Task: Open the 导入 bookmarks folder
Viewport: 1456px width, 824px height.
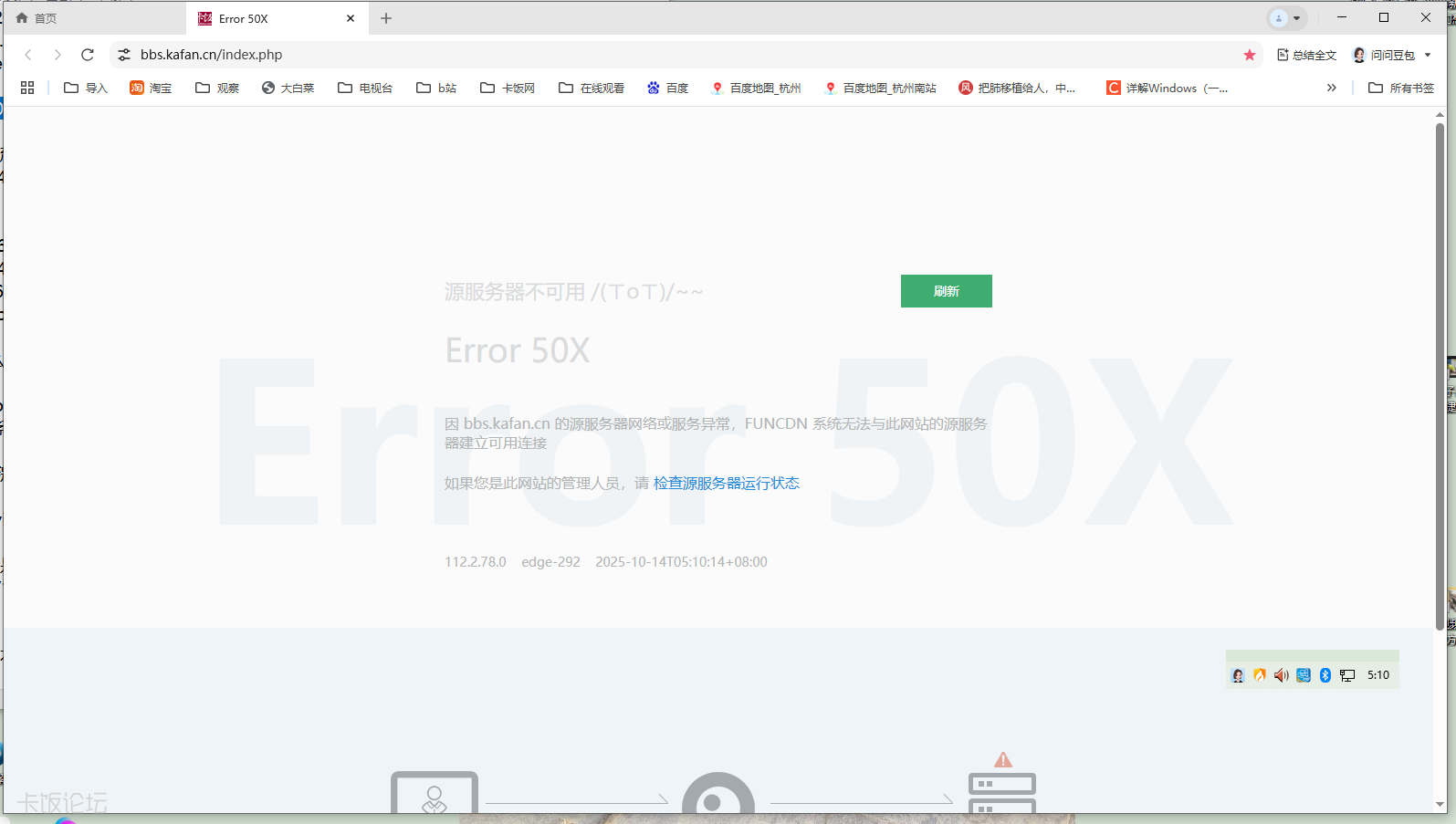Action: tap(86, 88)
